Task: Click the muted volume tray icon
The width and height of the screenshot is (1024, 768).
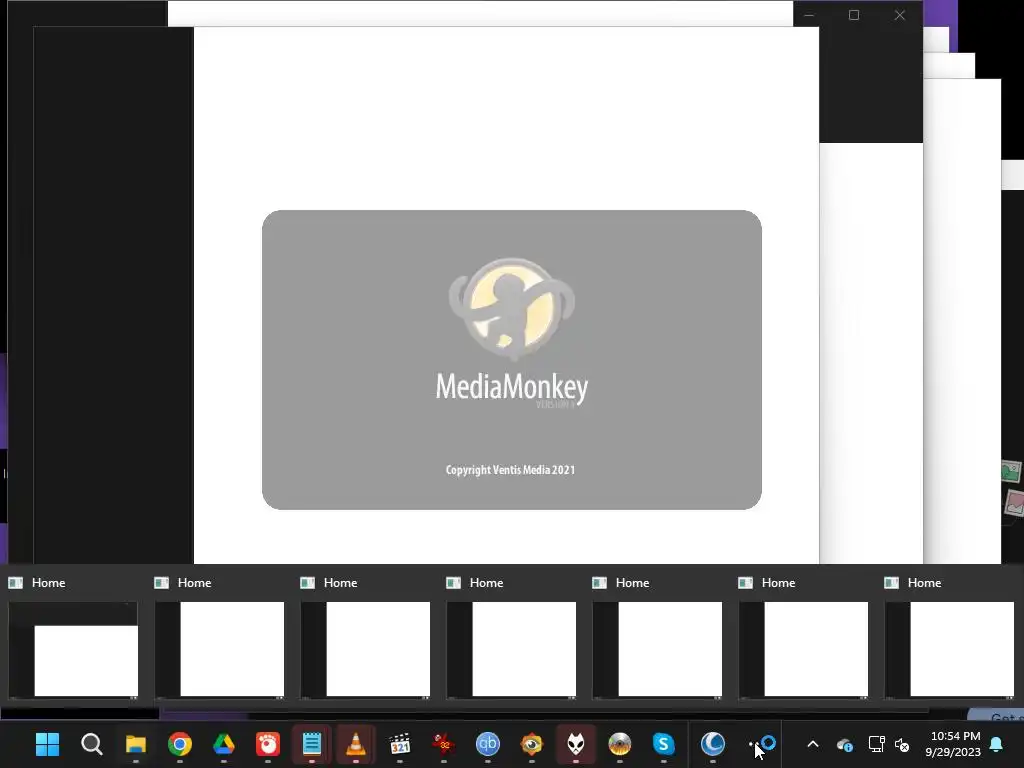Action: coord(902,744)
